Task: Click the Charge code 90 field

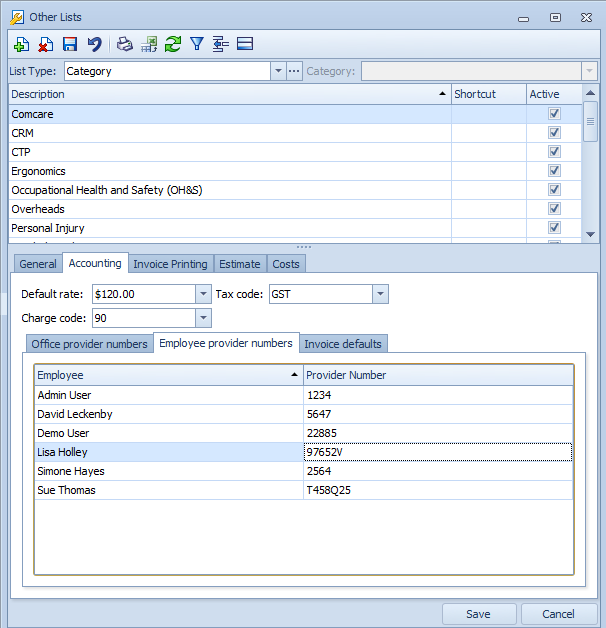Action: click(144, 318)
